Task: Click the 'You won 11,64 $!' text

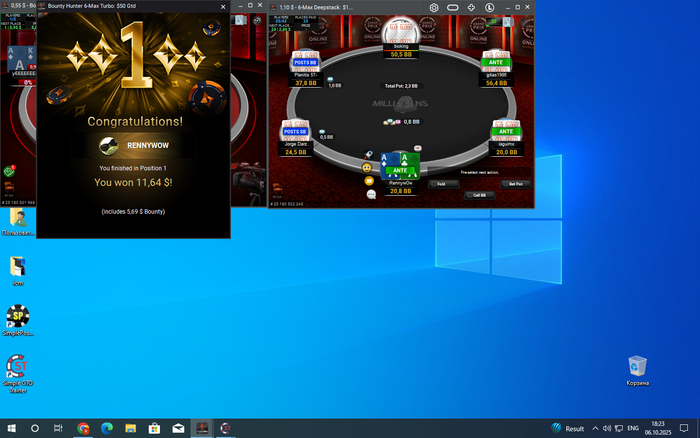Action: (x=133, y=182)
